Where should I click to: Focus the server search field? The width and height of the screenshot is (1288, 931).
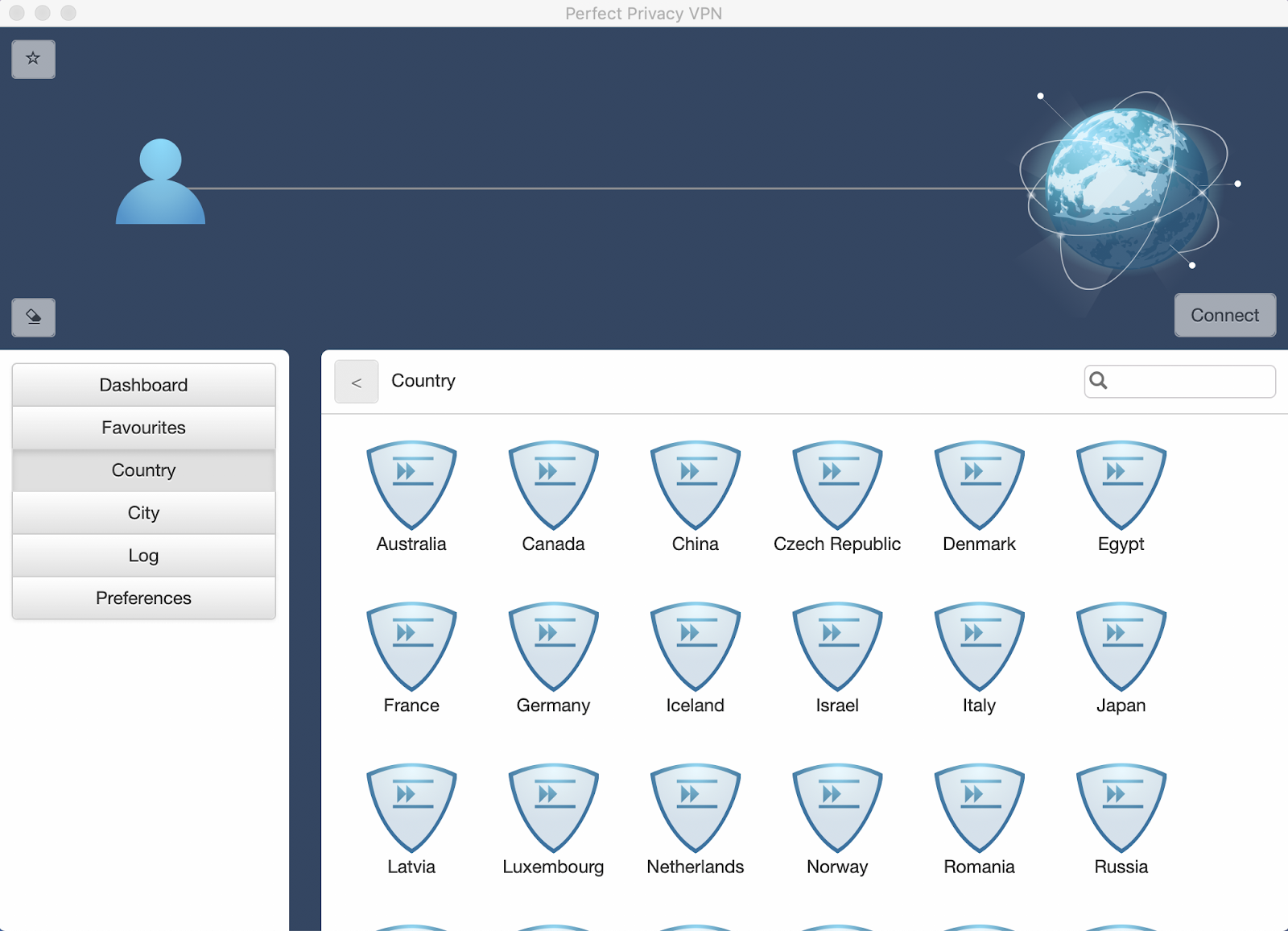click(1179, 381)
